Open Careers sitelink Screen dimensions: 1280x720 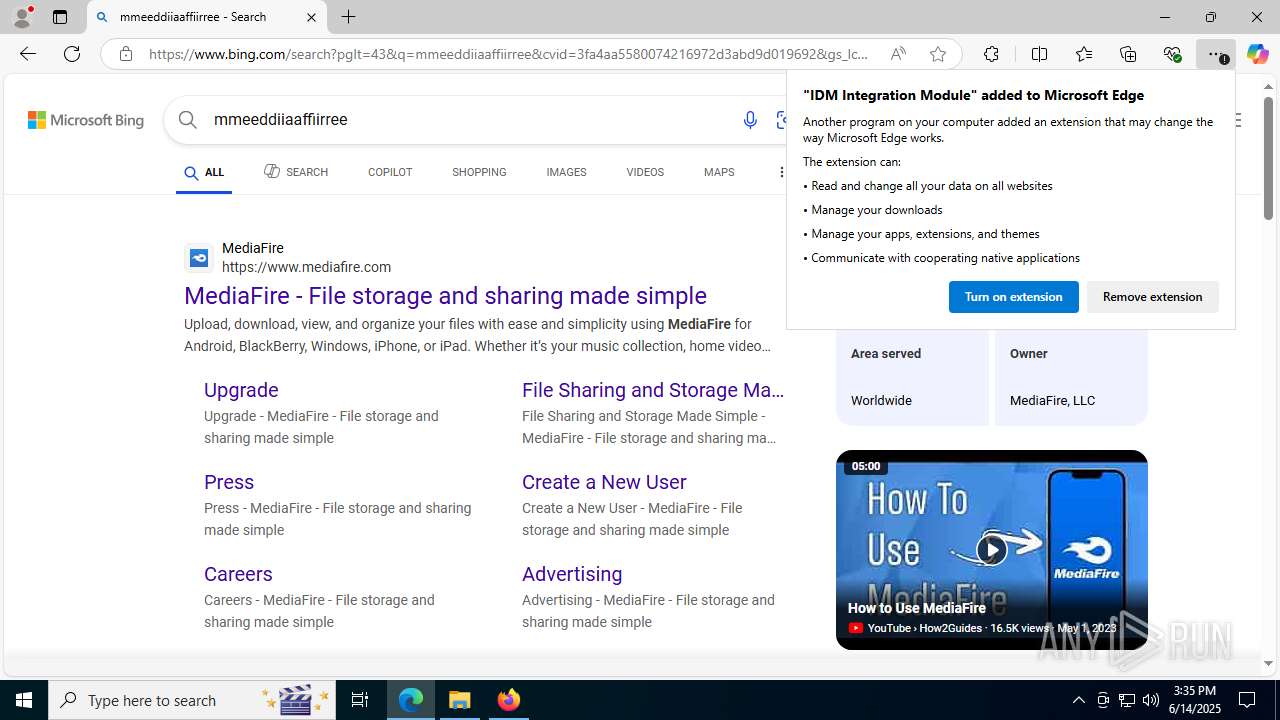238,574
